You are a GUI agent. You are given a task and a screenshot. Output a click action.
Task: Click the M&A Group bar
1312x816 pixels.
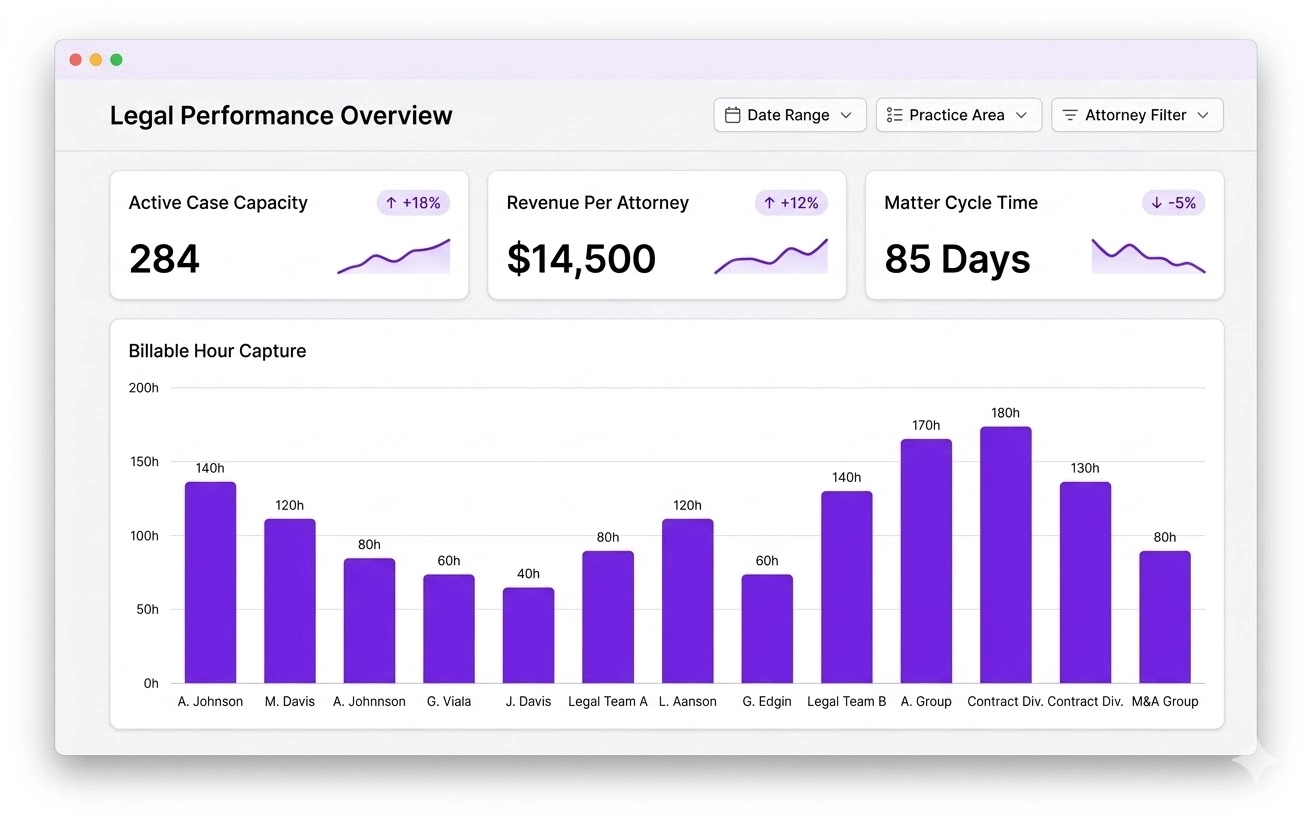1165,617
